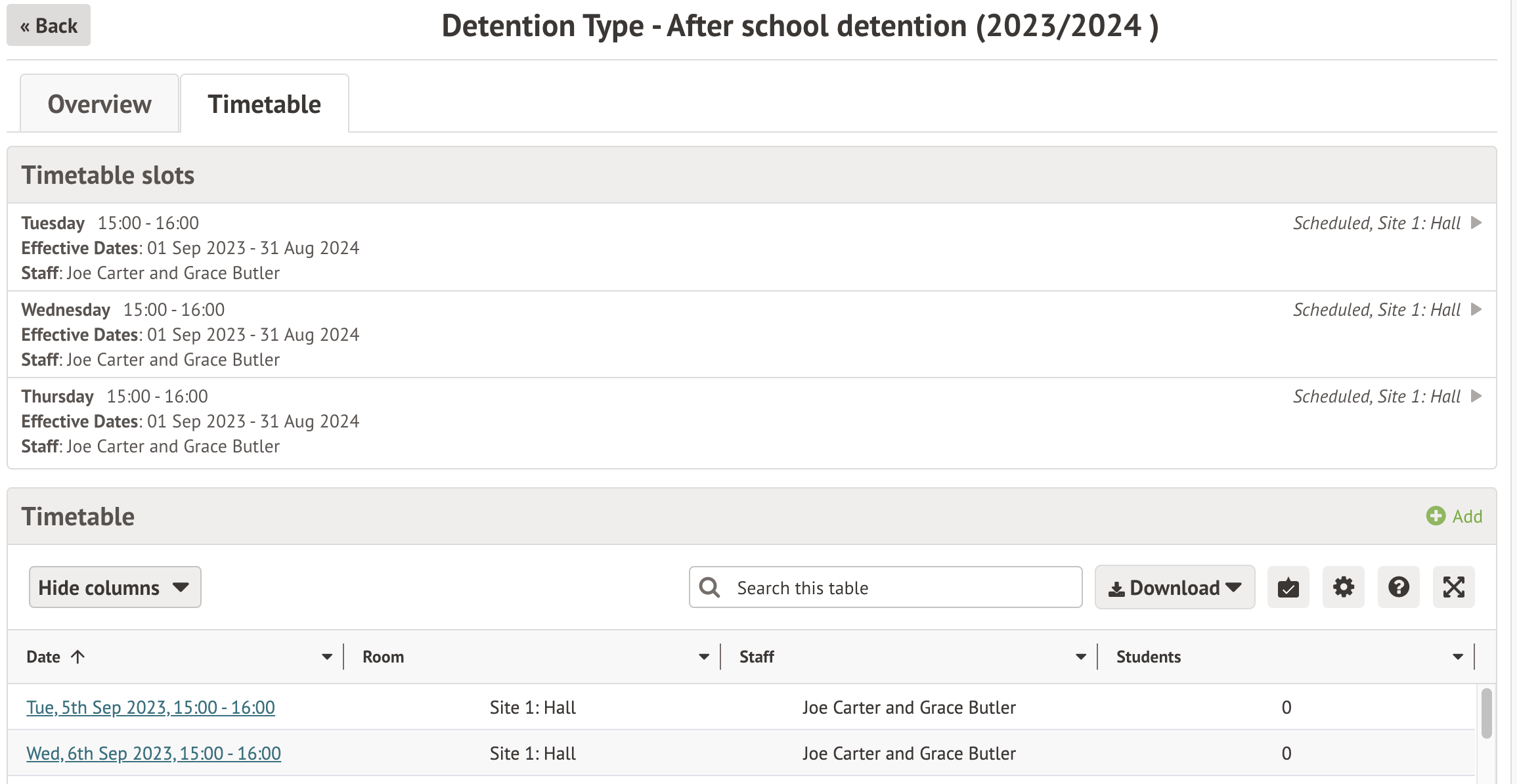The width and height of the screenshot is (1517, 784).
Task: Switch to the Overview tab
Action: click(x=100, y=104)
